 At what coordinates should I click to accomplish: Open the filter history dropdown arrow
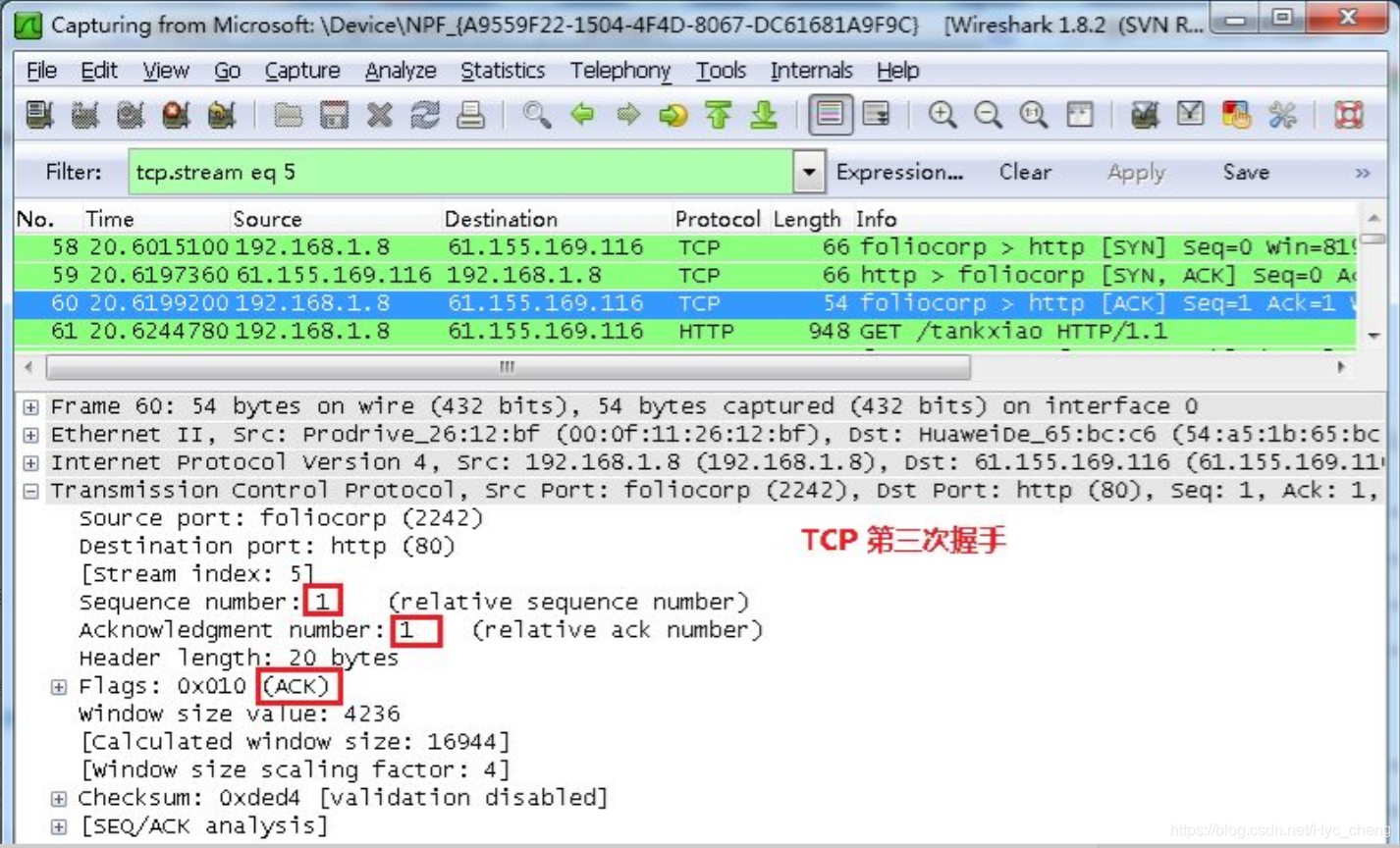pos(808,172)
